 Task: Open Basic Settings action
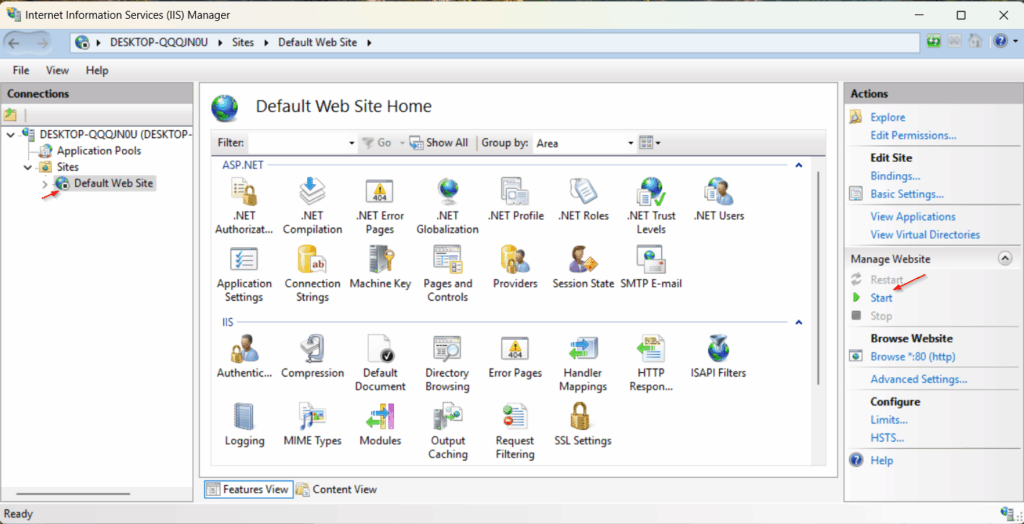(906, 195)
